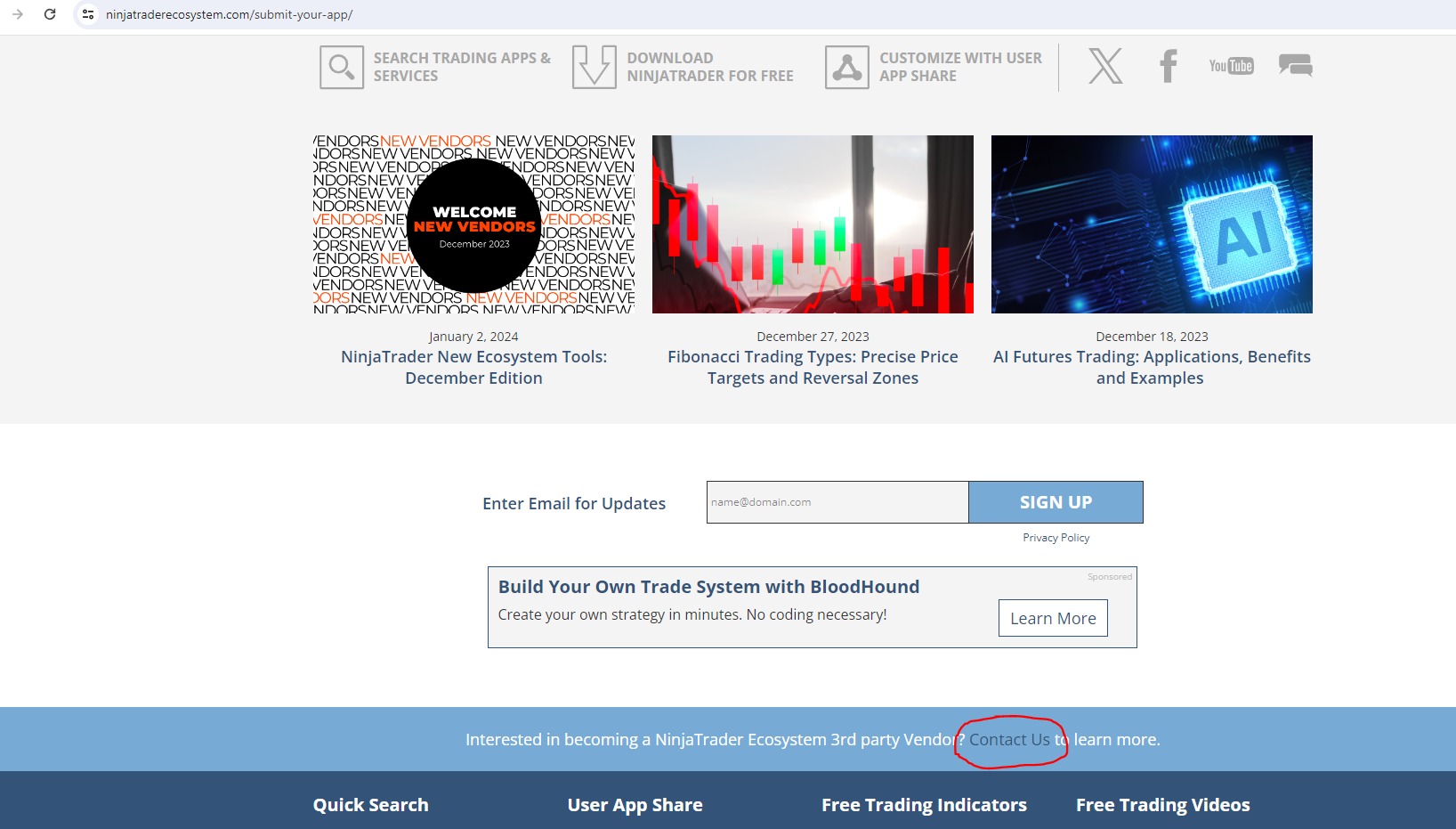Open the X (Twitter) social icon
Screen dimensions: 1456x829
(x=1105, y=66)
